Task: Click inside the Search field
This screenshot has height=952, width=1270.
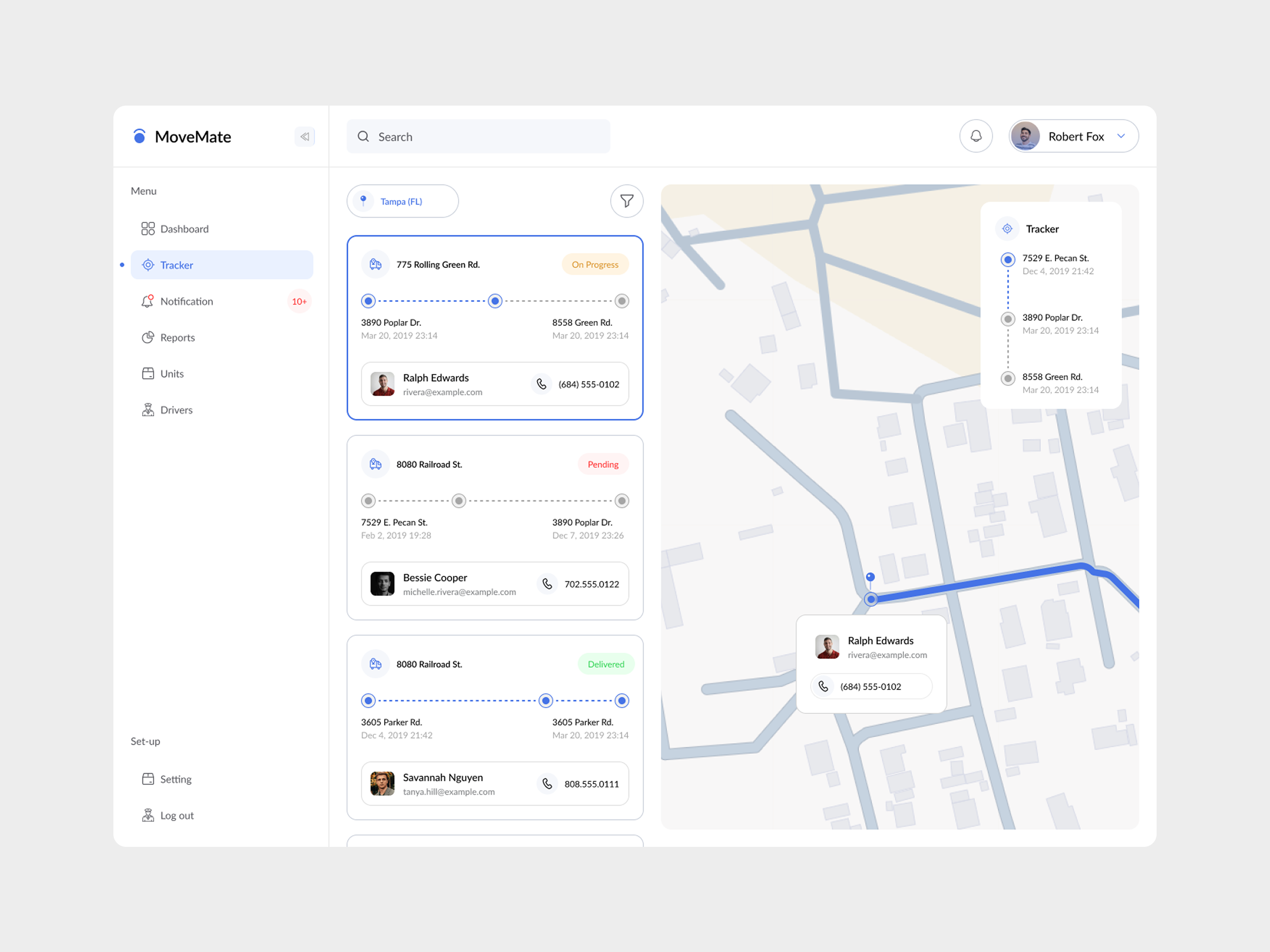Action: 478,136
